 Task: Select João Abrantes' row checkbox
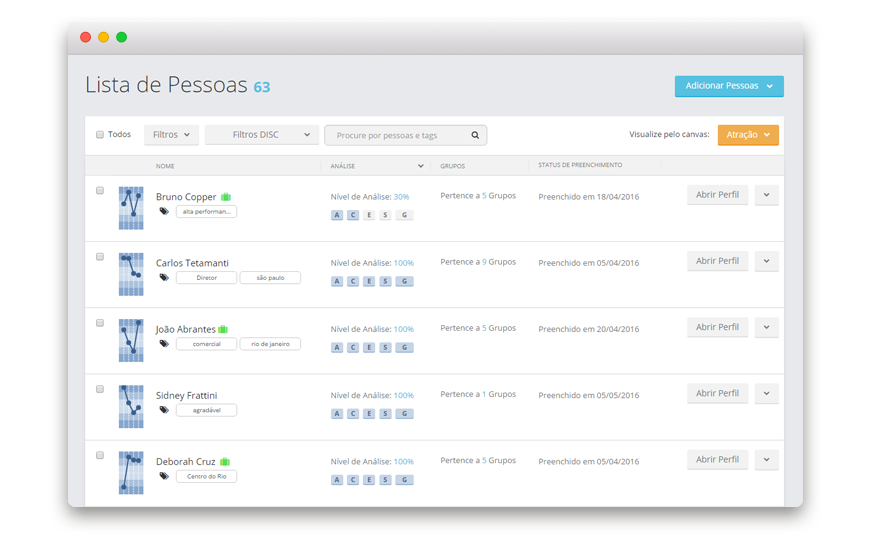coord(100,322)
